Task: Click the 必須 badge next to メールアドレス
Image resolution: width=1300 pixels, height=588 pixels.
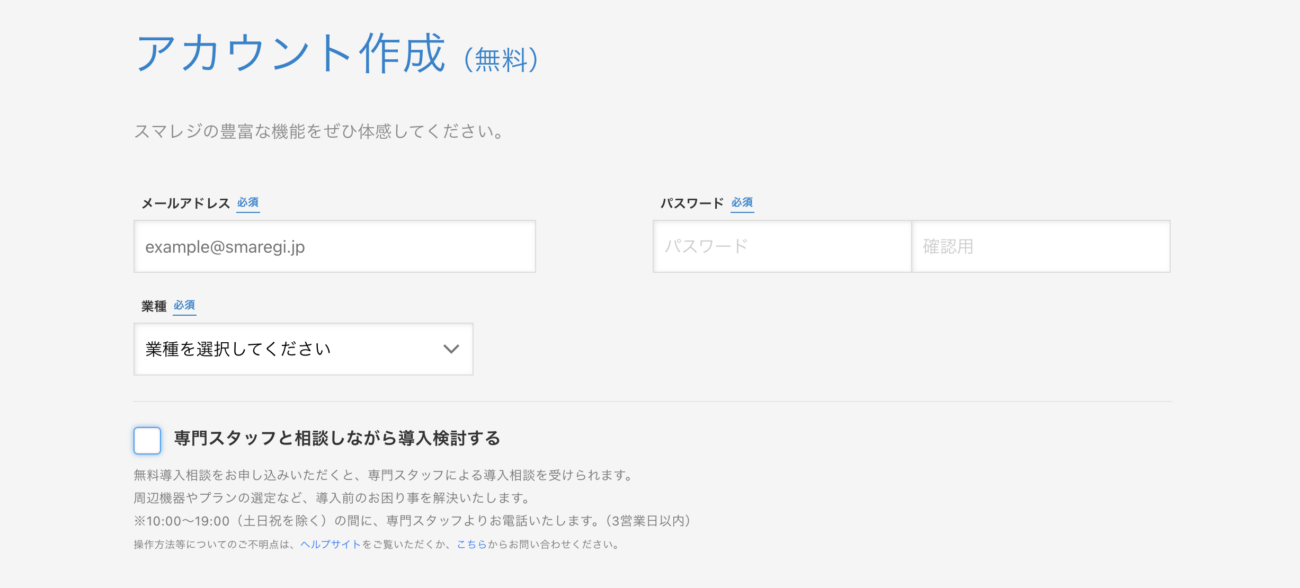Action: point(248,203)
